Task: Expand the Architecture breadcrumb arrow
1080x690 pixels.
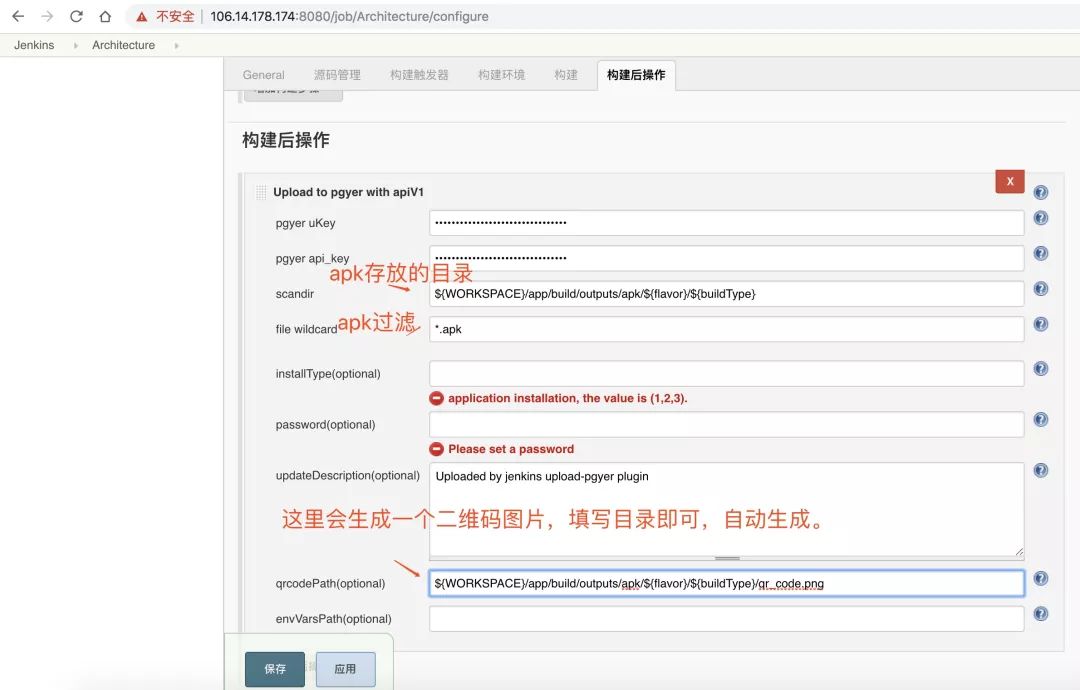Action: pos(176,45)
